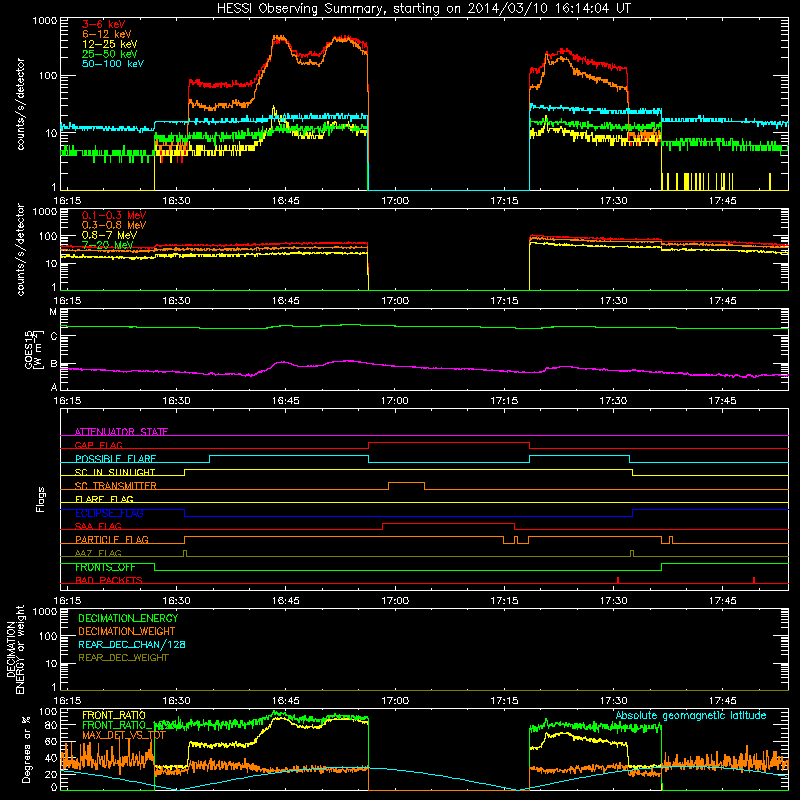Click the 6-12 keV orange peak near 16:45
The width and height of the screenshot is (800, 800).
tap(278, 39)
